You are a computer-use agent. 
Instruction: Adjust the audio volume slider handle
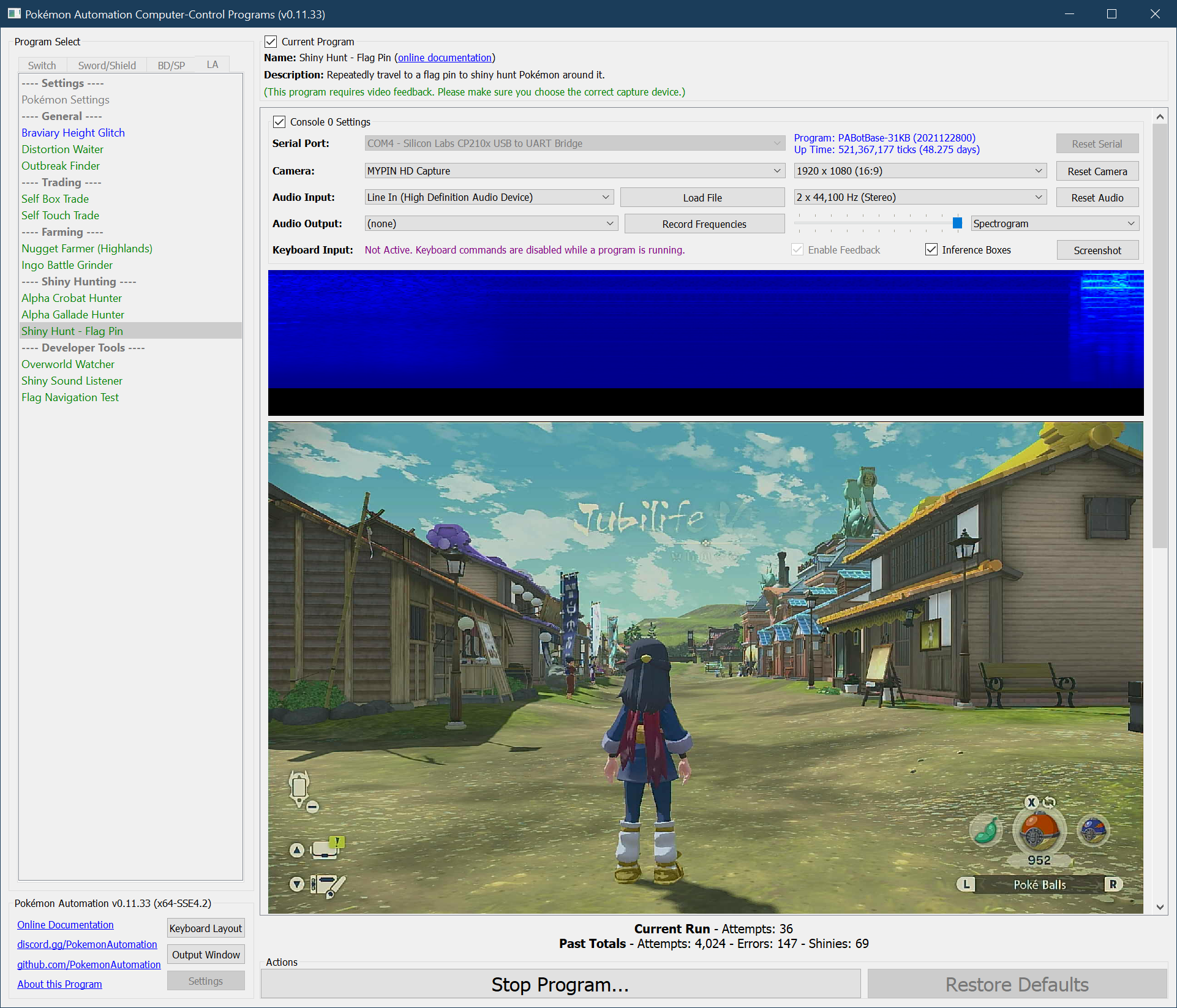point(957,224)
